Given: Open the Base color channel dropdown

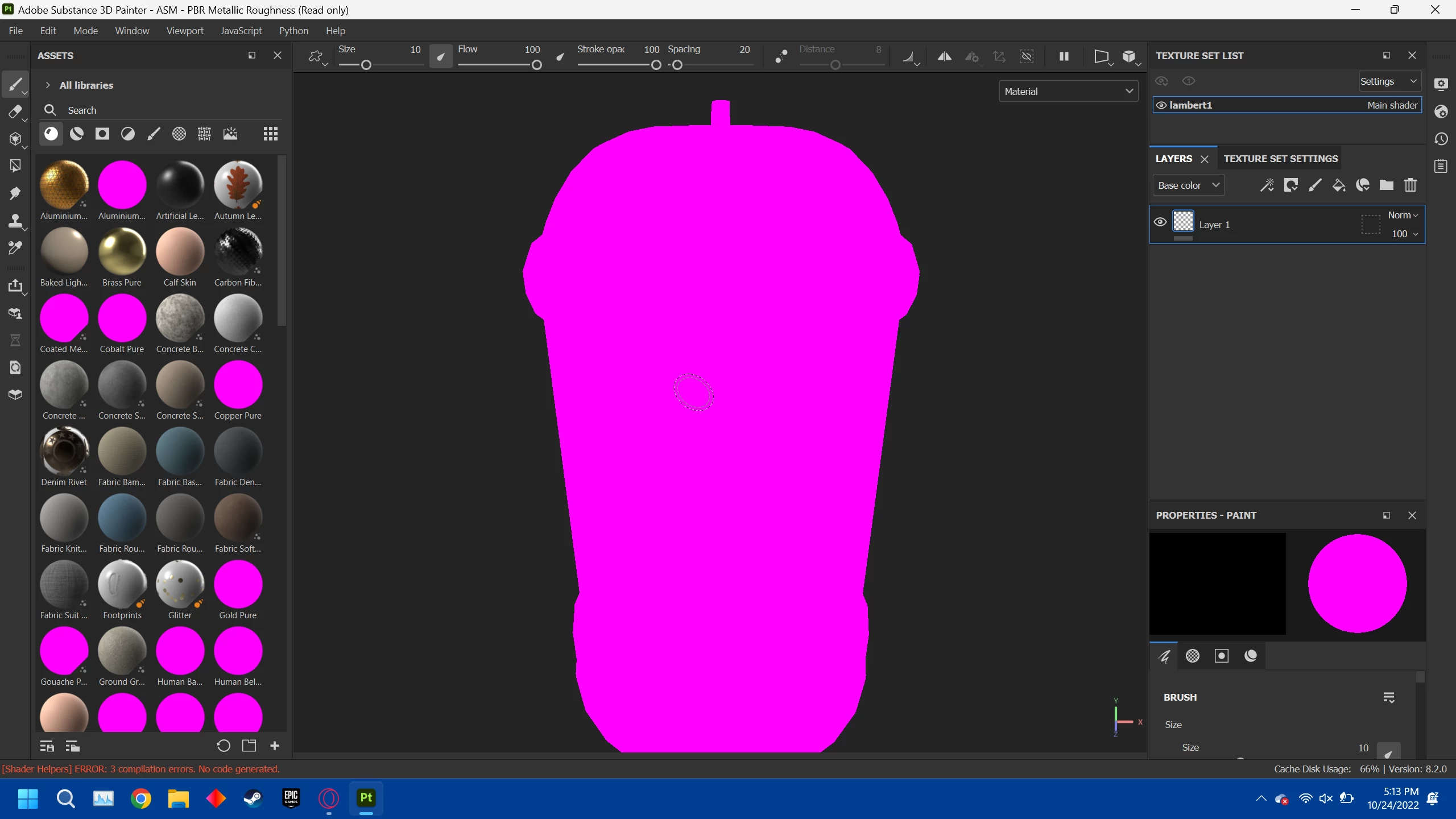Looking at the screenshot, I should point(1188,185).
